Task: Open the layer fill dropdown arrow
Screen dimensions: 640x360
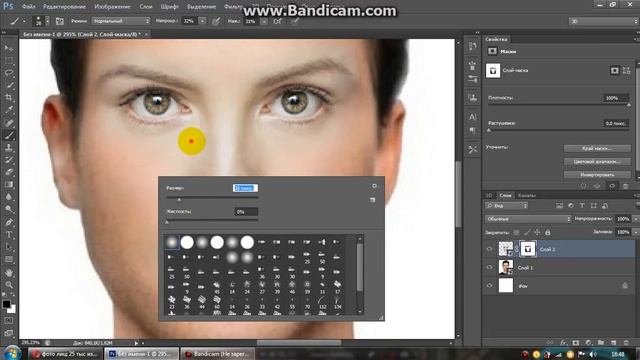Action: pos(635,232)
